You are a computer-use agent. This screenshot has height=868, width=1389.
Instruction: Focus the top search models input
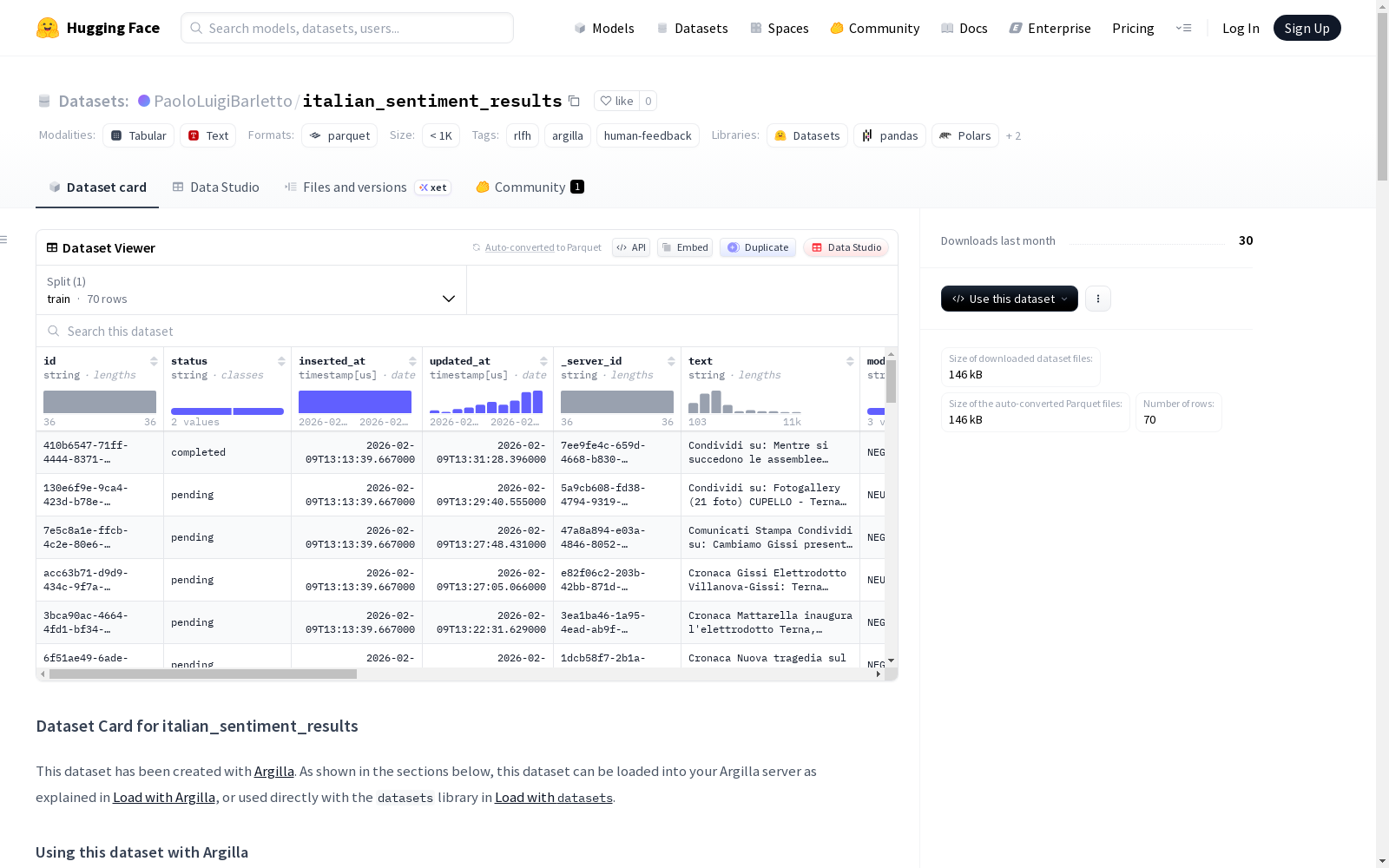(347, 28)
